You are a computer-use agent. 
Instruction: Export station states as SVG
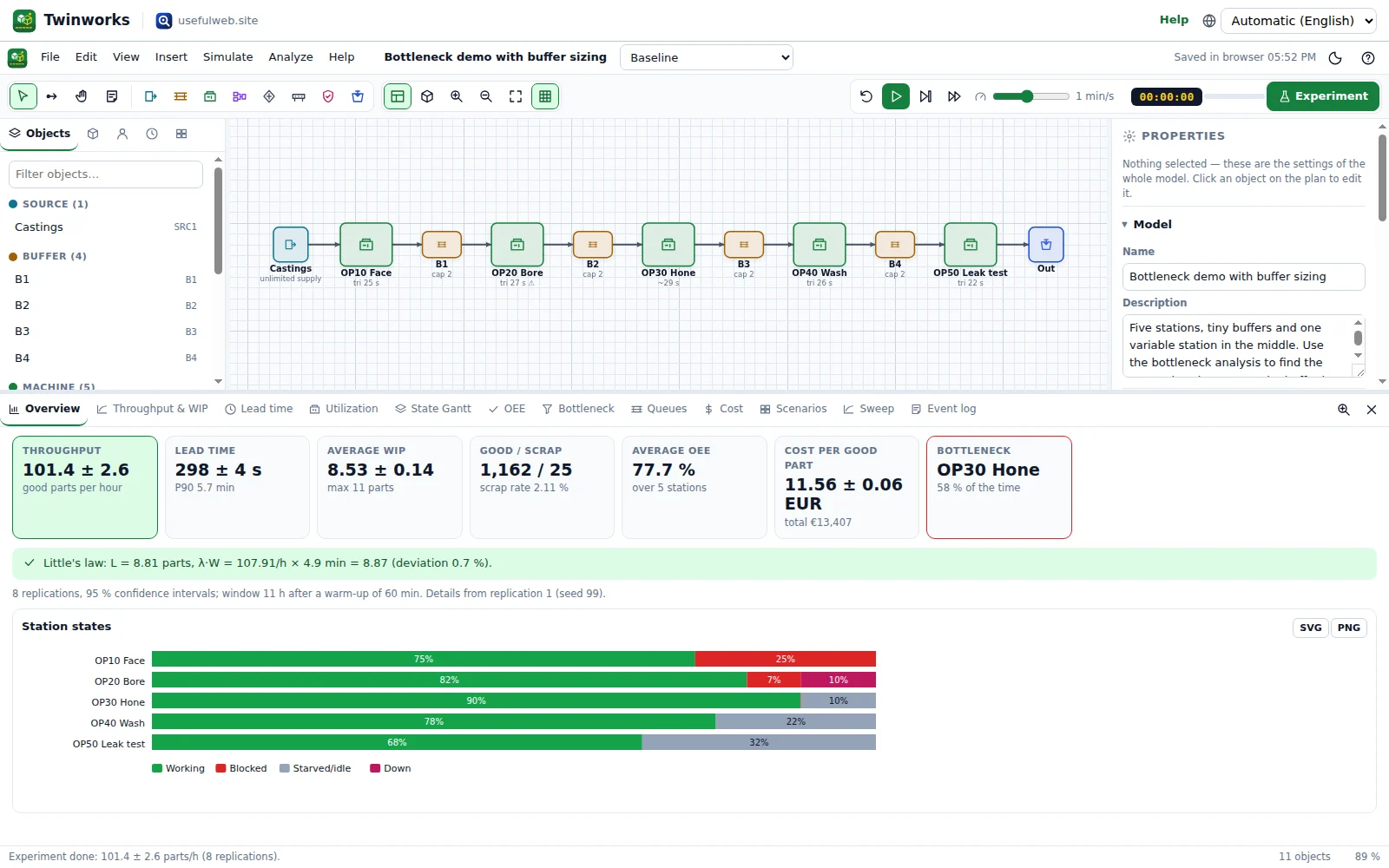click(1311, 628)
